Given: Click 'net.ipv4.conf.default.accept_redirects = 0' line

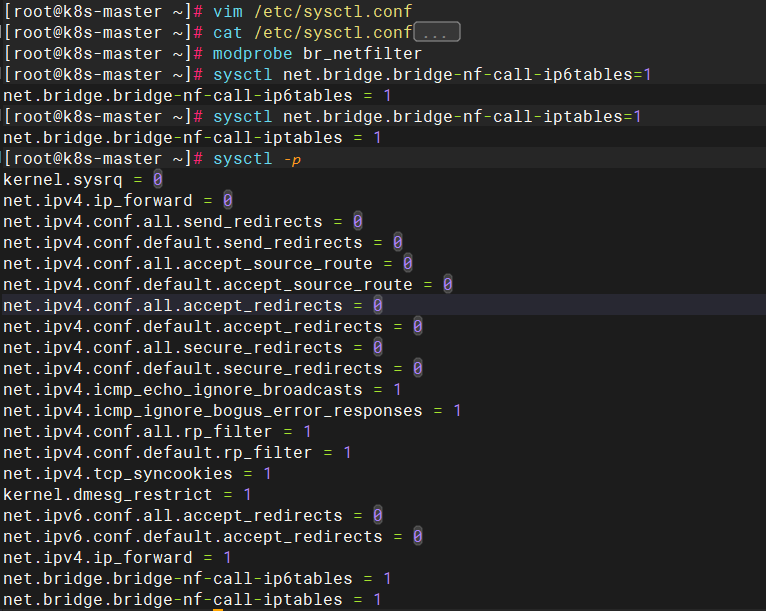Looking at the screenshot, I should (x=213, y=327).
